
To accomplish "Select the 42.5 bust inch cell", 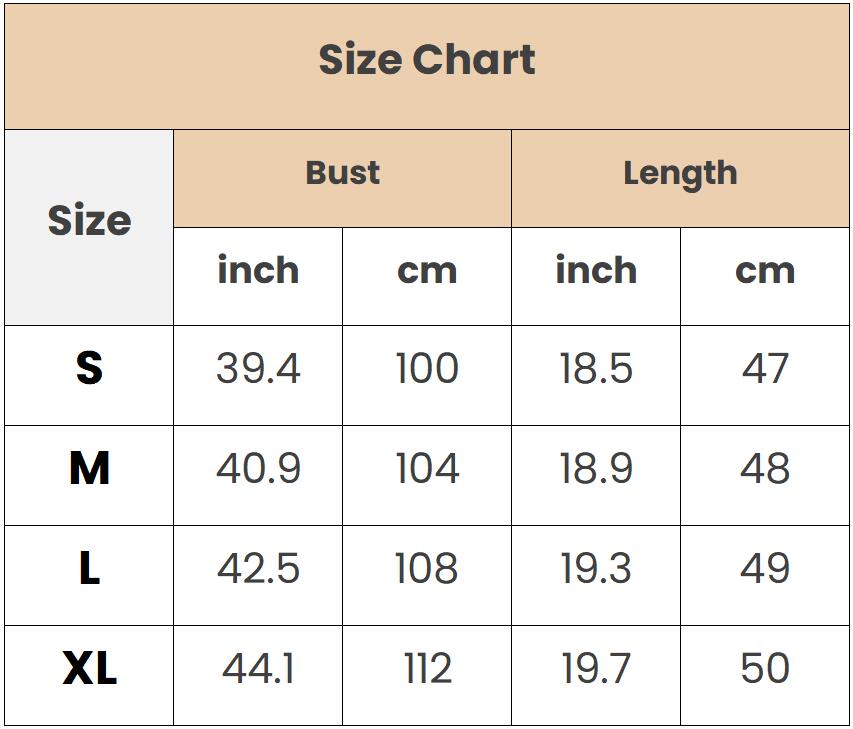I will pyautogui.click(x=258, y=576).
